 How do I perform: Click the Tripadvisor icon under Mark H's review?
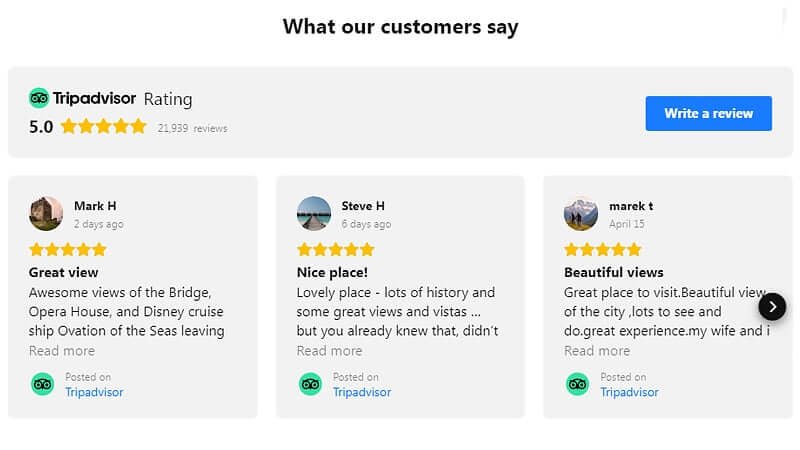pyautogui.click(x=42, y=384)
